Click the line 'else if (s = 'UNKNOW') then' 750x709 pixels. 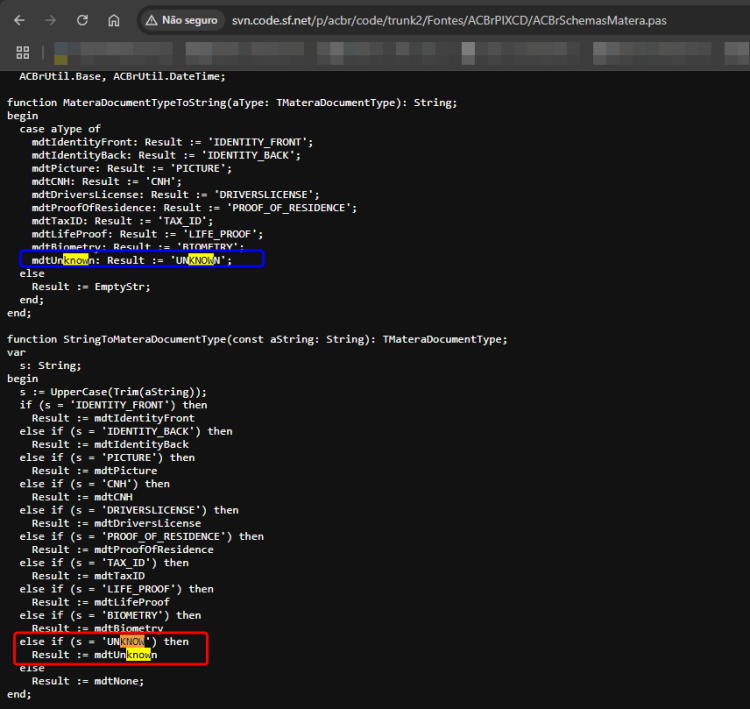coord(104,642)
